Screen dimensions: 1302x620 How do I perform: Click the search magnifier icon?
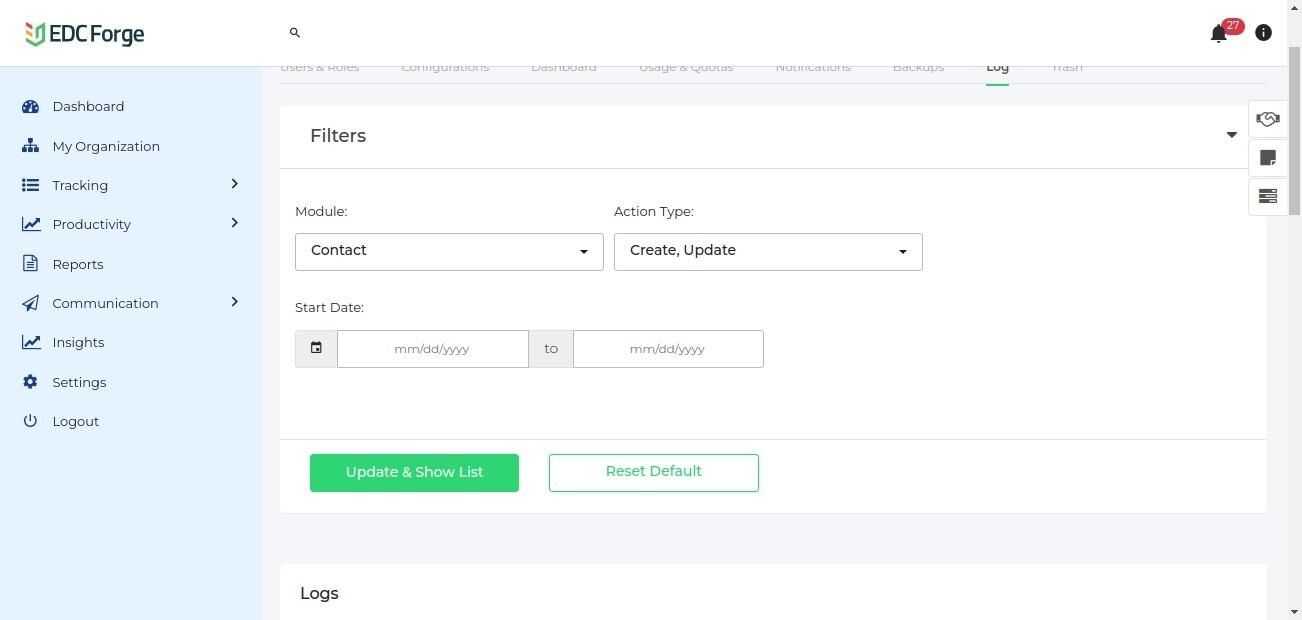(295, 33)
